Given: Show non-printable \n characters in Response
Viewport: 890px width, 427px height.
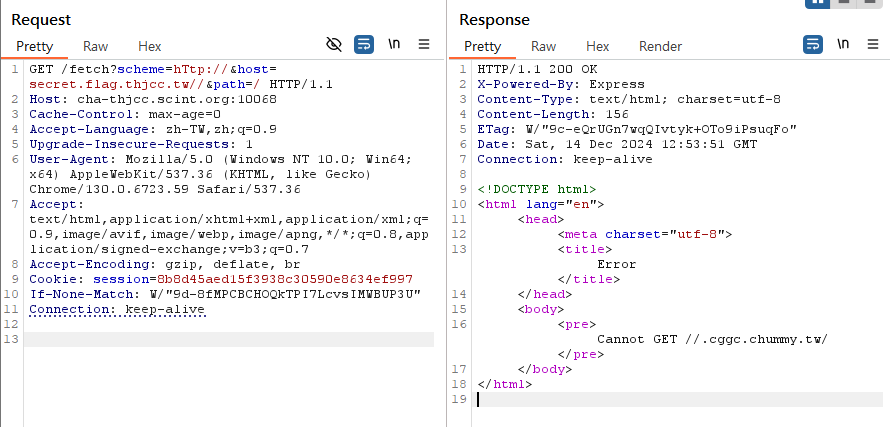Looking at the screenshot, I should (x=843, y=44).
